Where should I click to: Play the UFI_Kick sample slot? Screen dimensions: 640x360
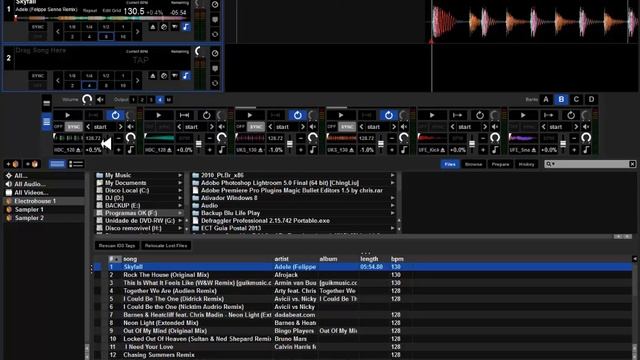point(432,115)
